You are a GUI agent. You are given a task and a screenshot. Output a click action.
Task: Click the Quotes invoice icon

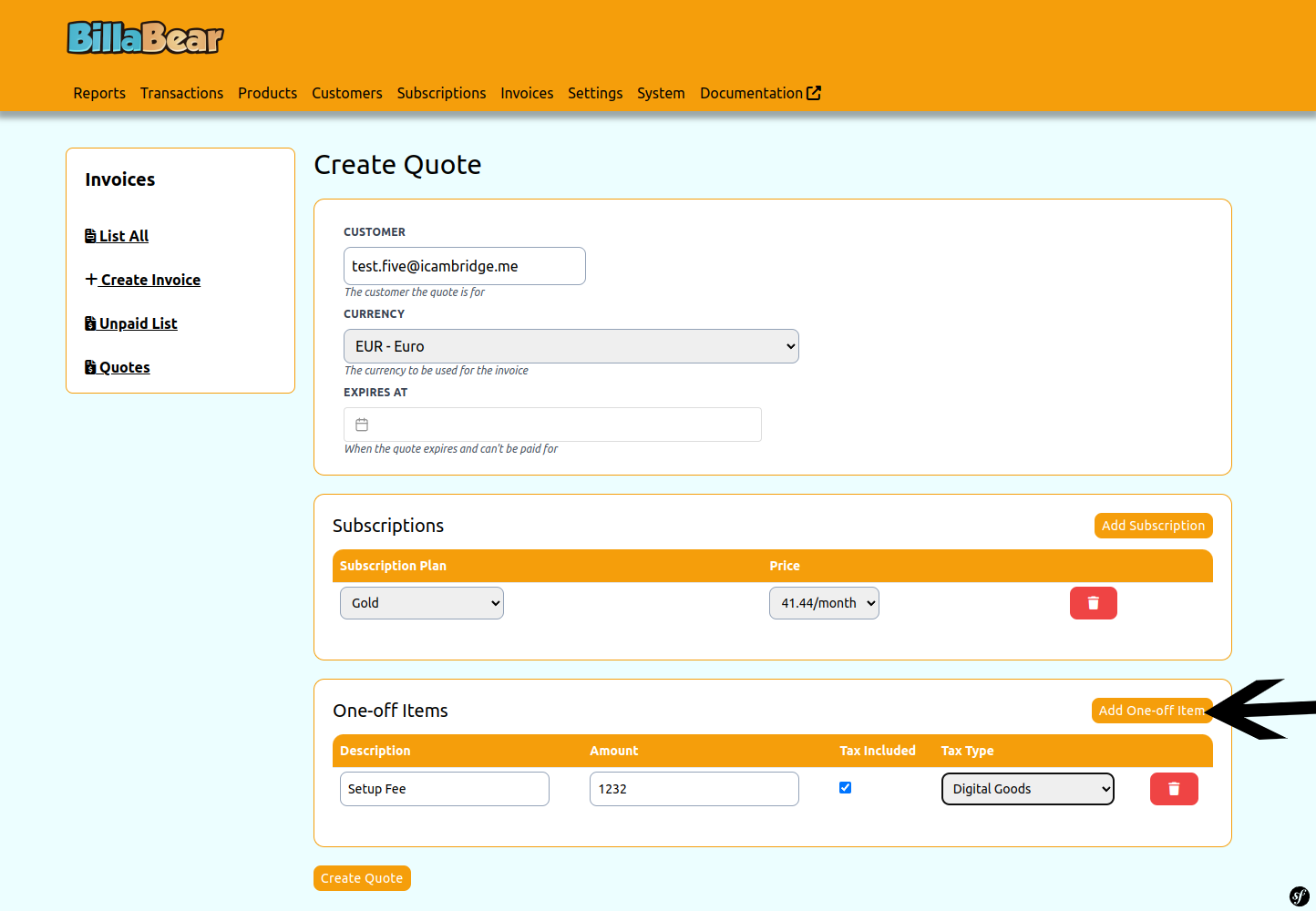click(90, 367)
